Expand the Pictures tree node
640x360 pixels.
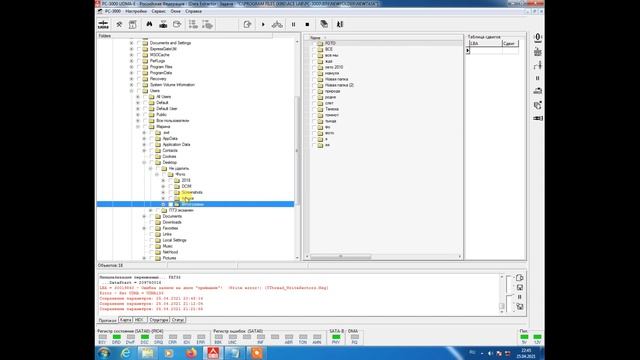point(144,258)
